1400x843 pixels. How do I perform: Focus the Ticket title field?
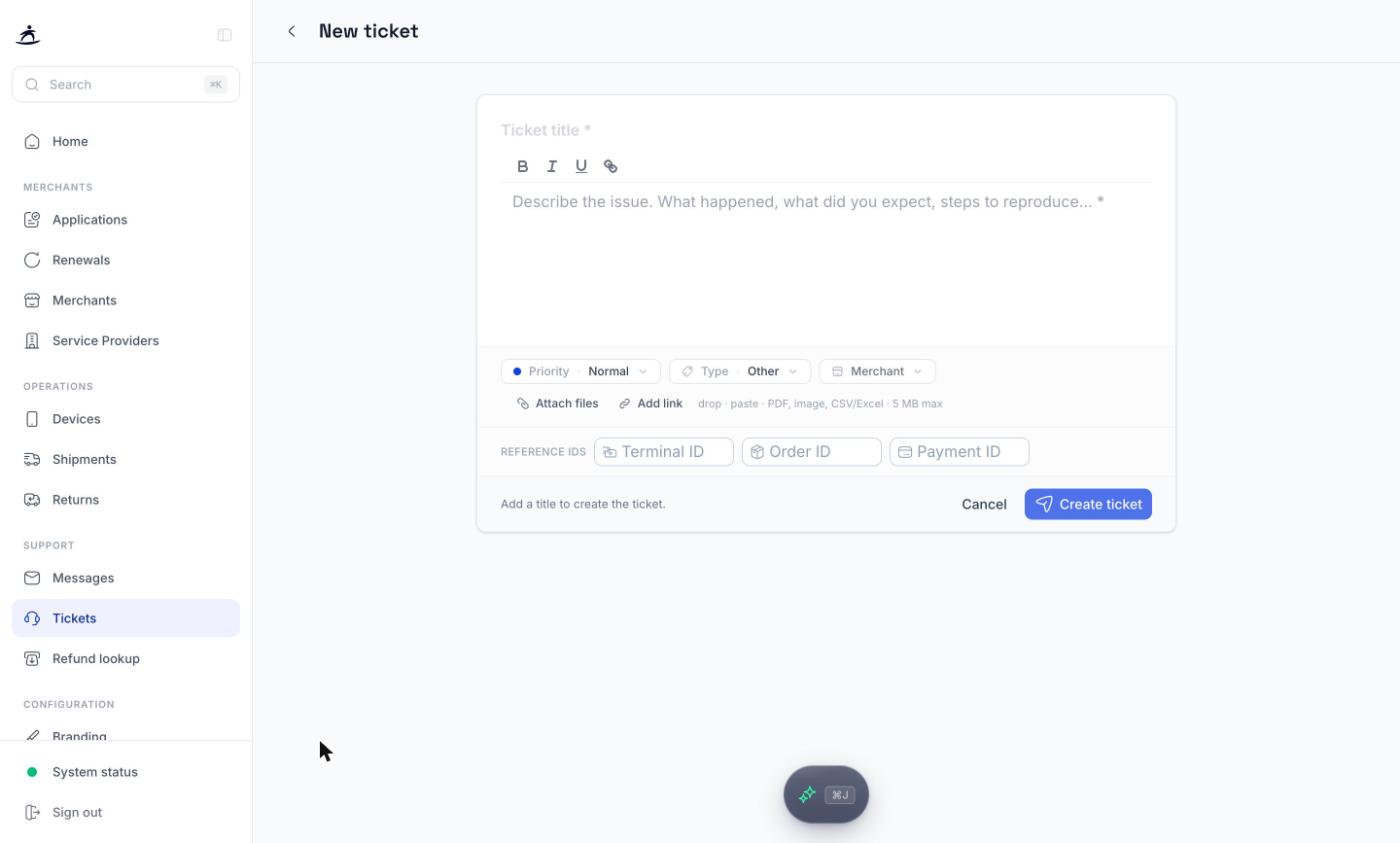pyautogui.click(x=826, y=130)
